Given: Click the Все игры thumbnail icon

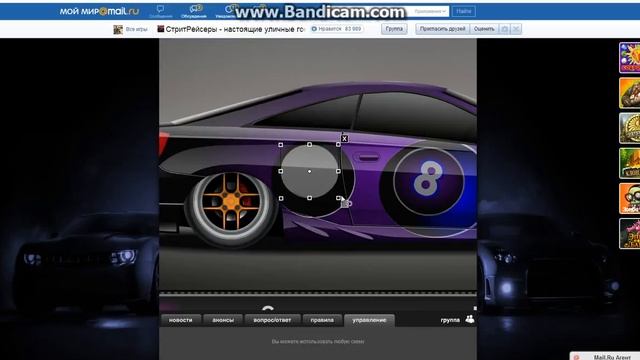Looking at the screenshot, I should pos(118,29).
